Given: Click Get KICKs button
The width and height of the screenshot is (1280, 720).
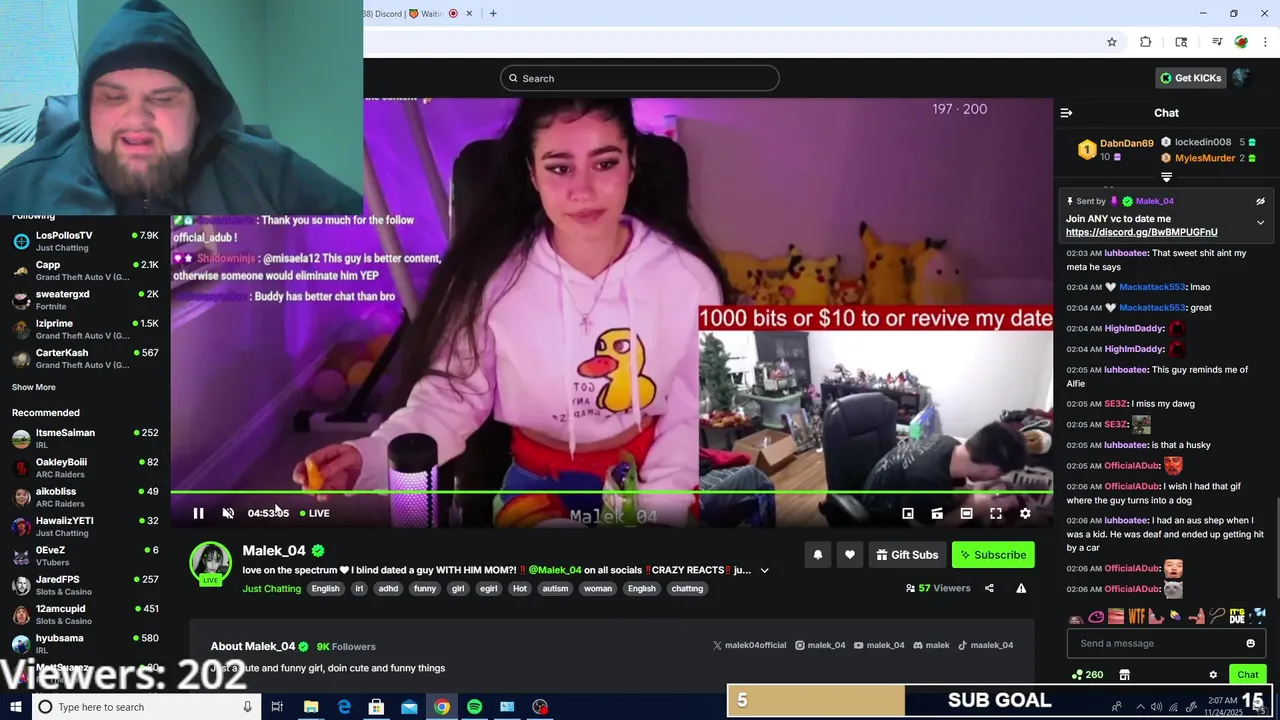Looking at the screenshot, I should (x=1190, y=78).
